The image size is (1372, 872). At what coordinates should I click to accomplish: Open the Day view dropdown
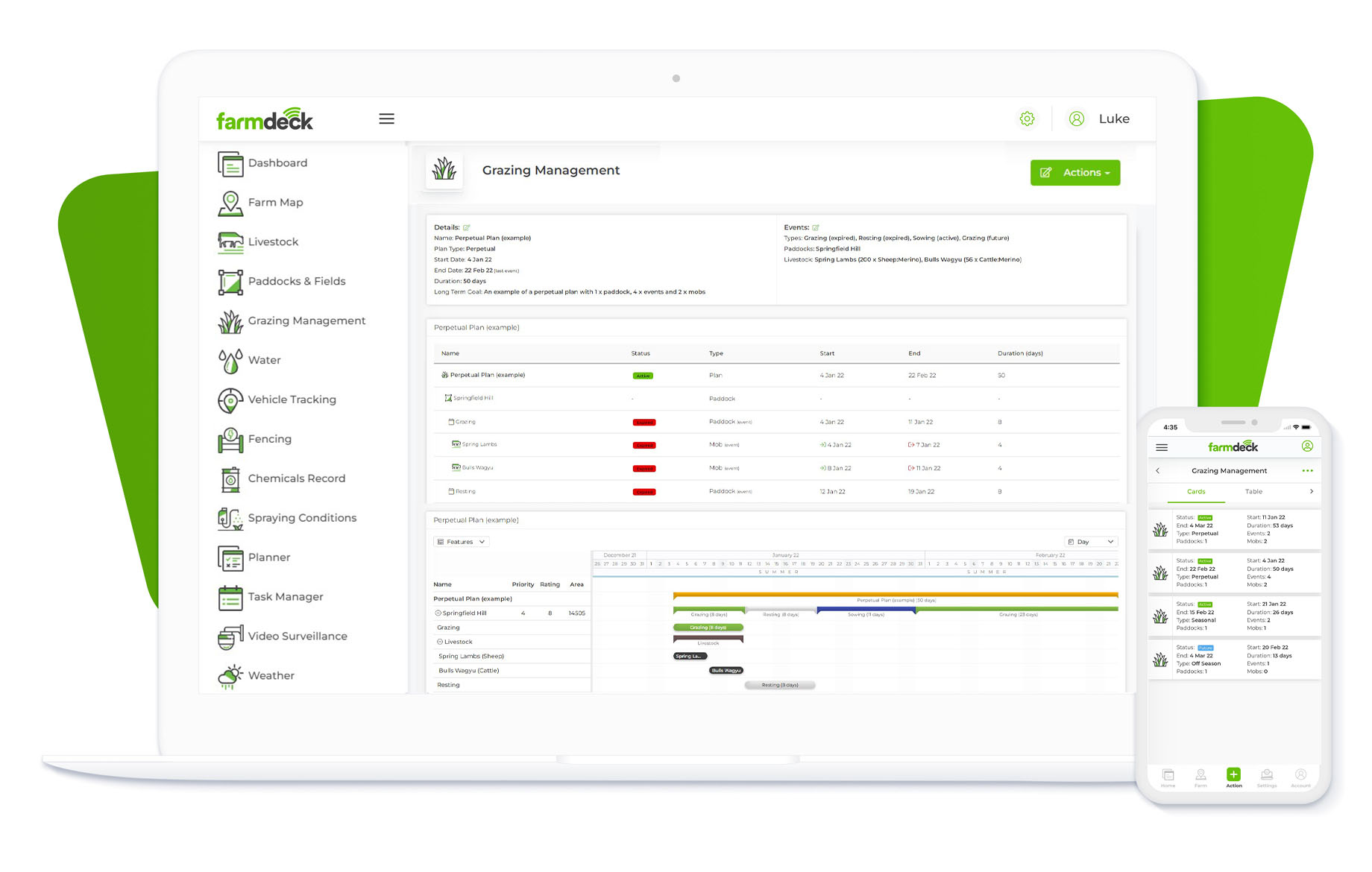[1090, 542]
